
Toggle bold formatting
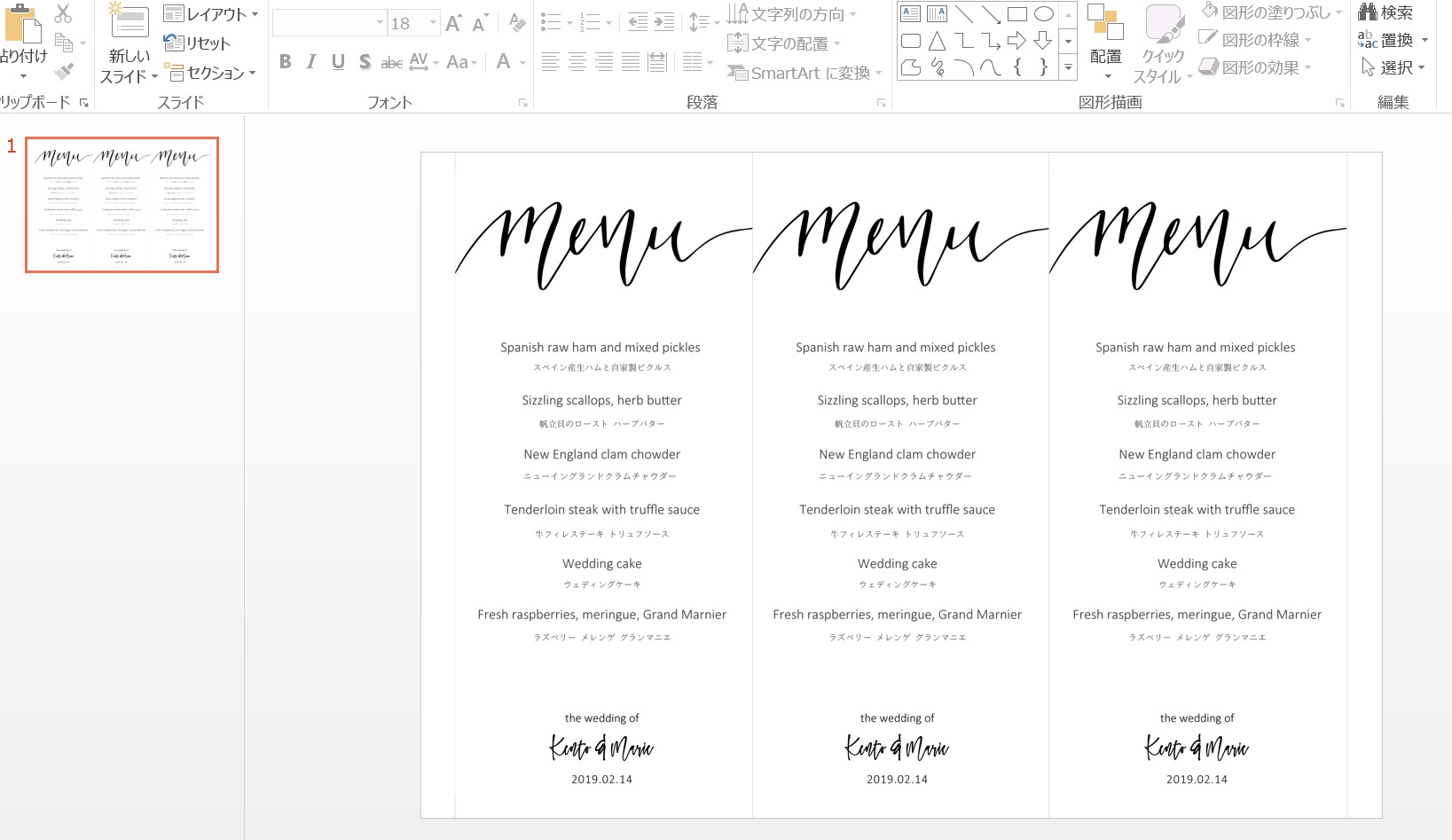pos(285,62)
